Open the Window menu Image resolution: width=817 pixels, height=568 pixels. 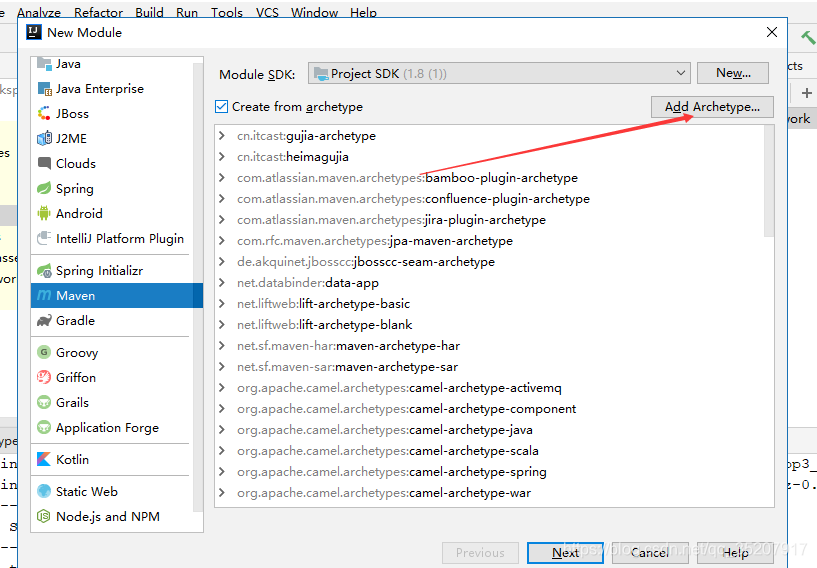[x=314, y=13]
